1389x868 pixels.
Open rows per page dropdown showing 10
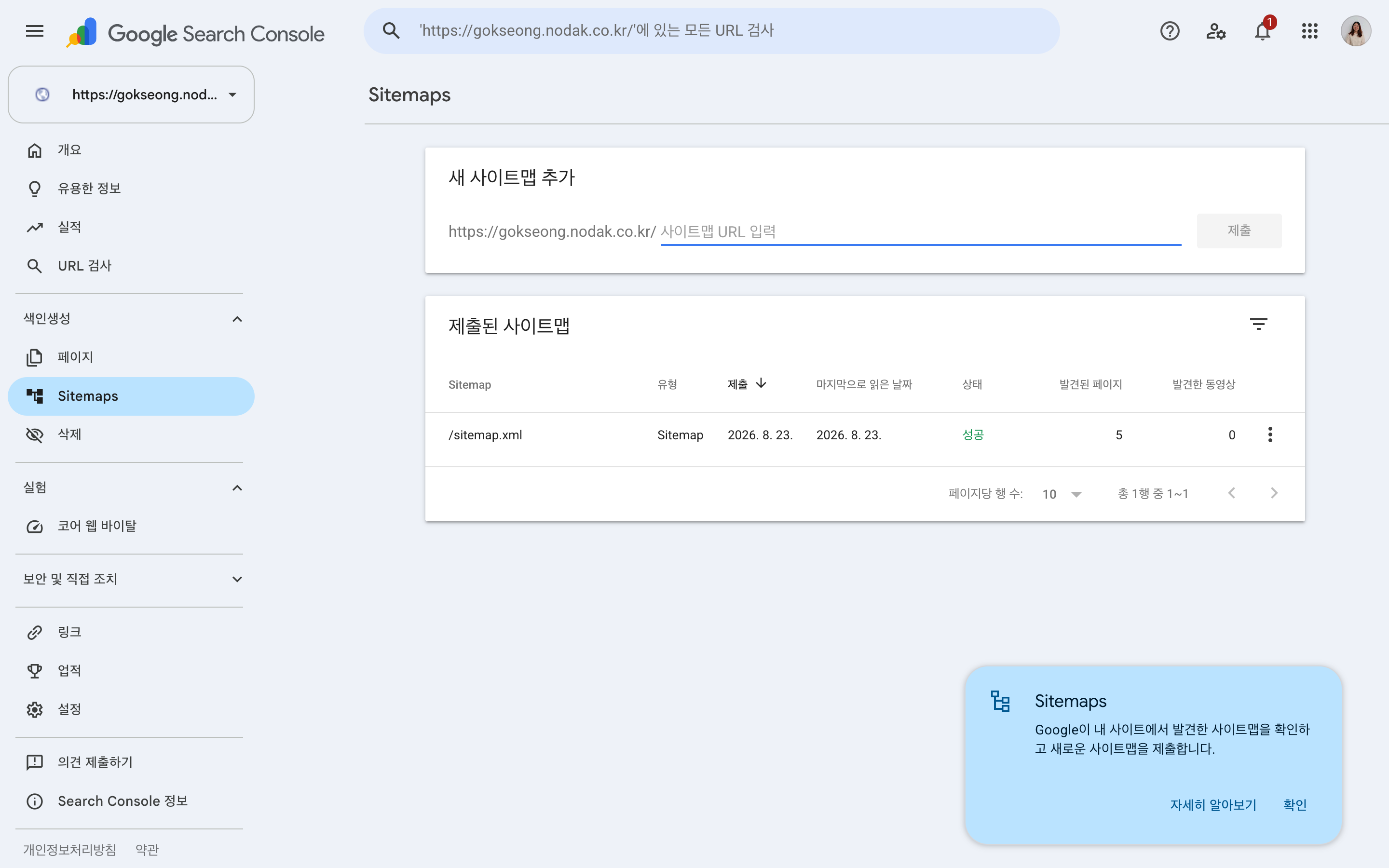pos(1062,494)
